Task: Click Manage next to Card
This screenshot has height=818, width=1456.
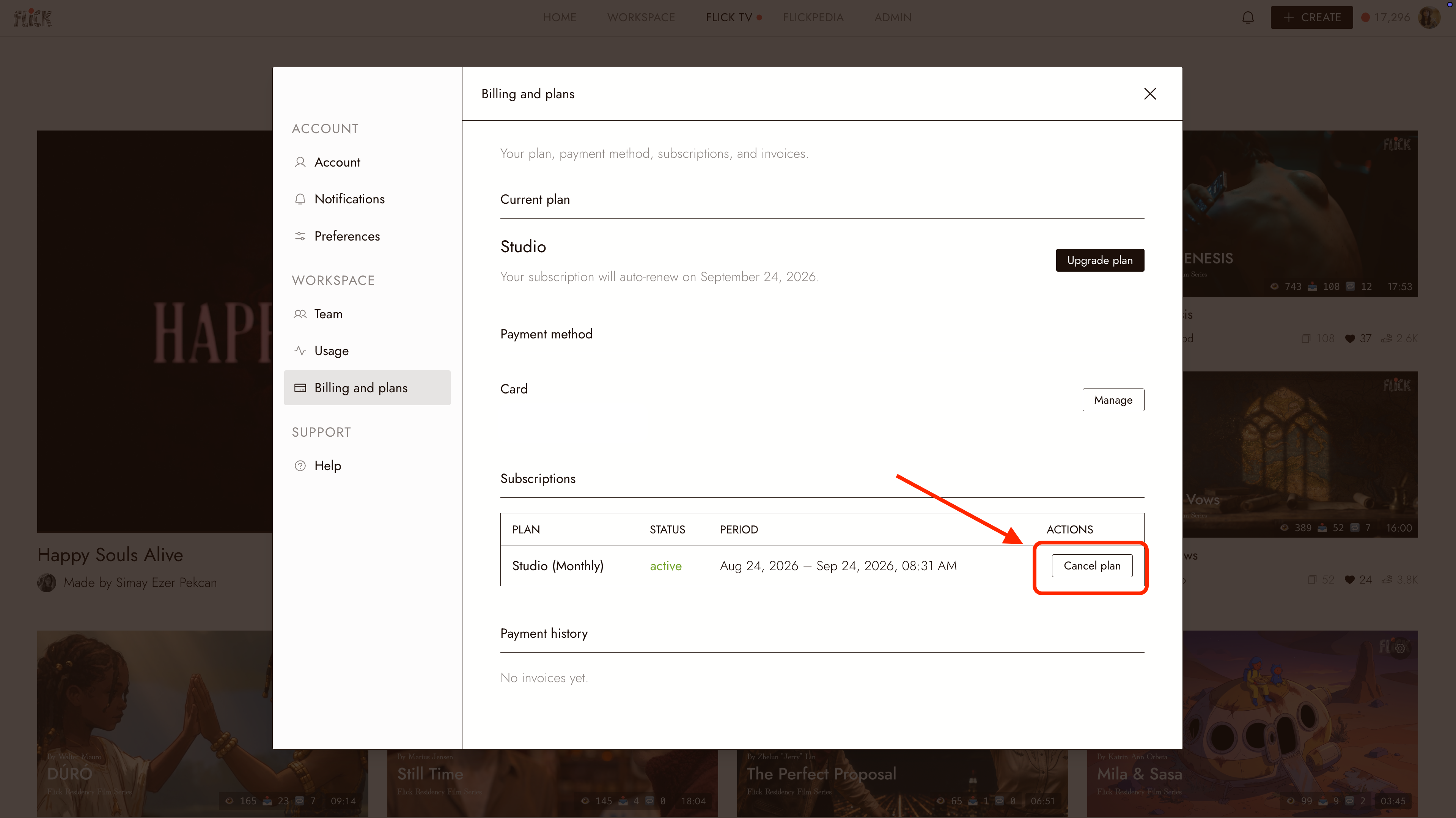Action: 1113,400
